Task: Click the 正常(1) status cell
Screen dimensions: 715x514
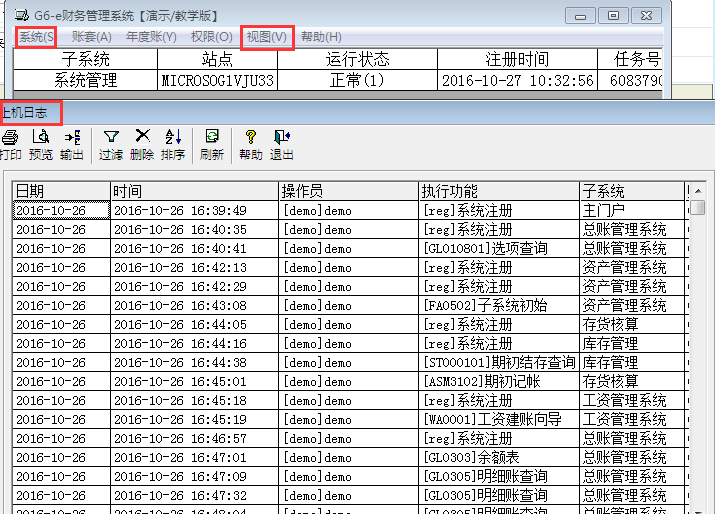Action: tap(358, 81)
